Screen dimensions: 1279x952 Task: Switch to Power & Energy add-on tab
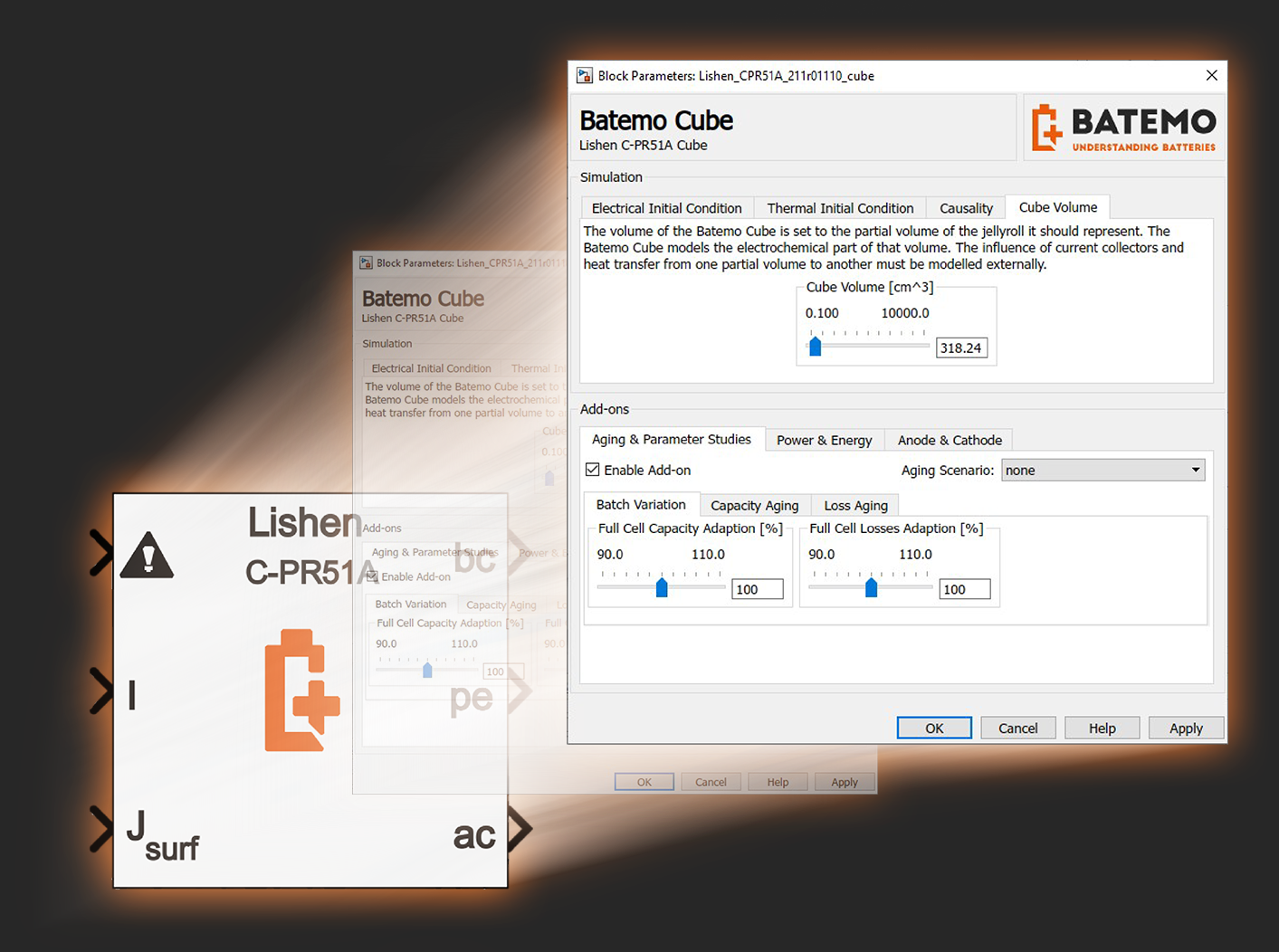[x=824, y=440]
